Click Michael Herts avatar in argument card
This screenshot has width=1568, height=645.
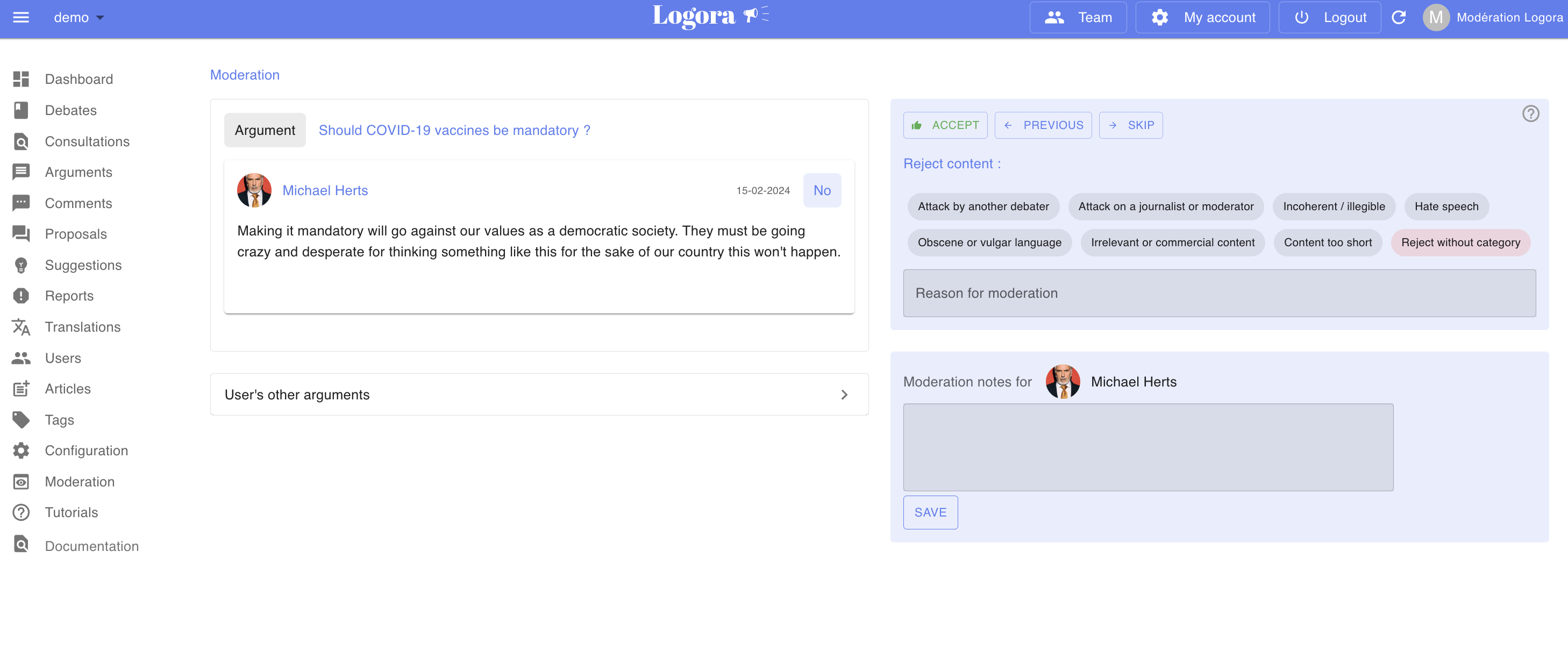(x=254, y=190)
